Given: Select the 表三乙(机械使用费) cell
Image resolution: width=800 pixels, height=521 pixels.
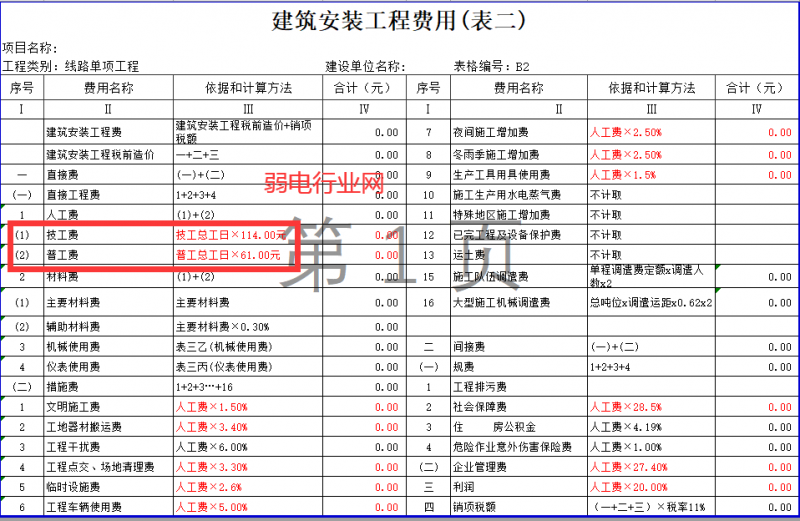Looking at the screenshot, I should (x=222, y=347).
